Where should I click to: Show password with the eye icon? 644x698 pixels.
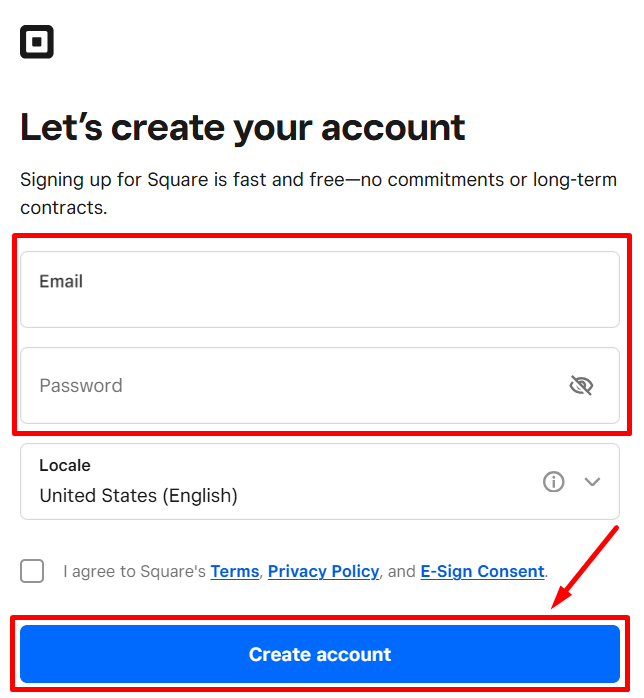tap(581, 386)
